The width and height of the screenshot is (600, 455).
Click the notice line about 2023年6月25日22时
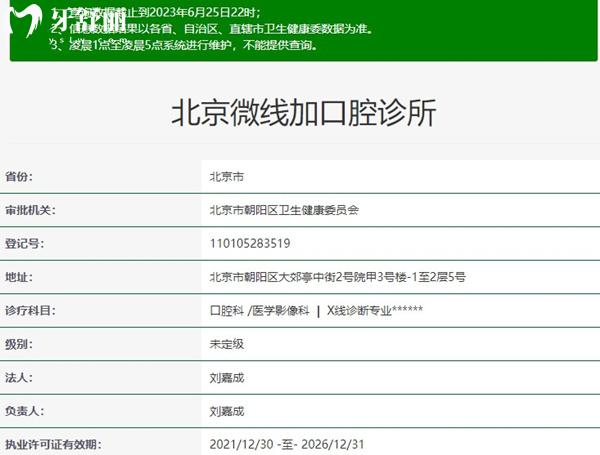[156, 13]
